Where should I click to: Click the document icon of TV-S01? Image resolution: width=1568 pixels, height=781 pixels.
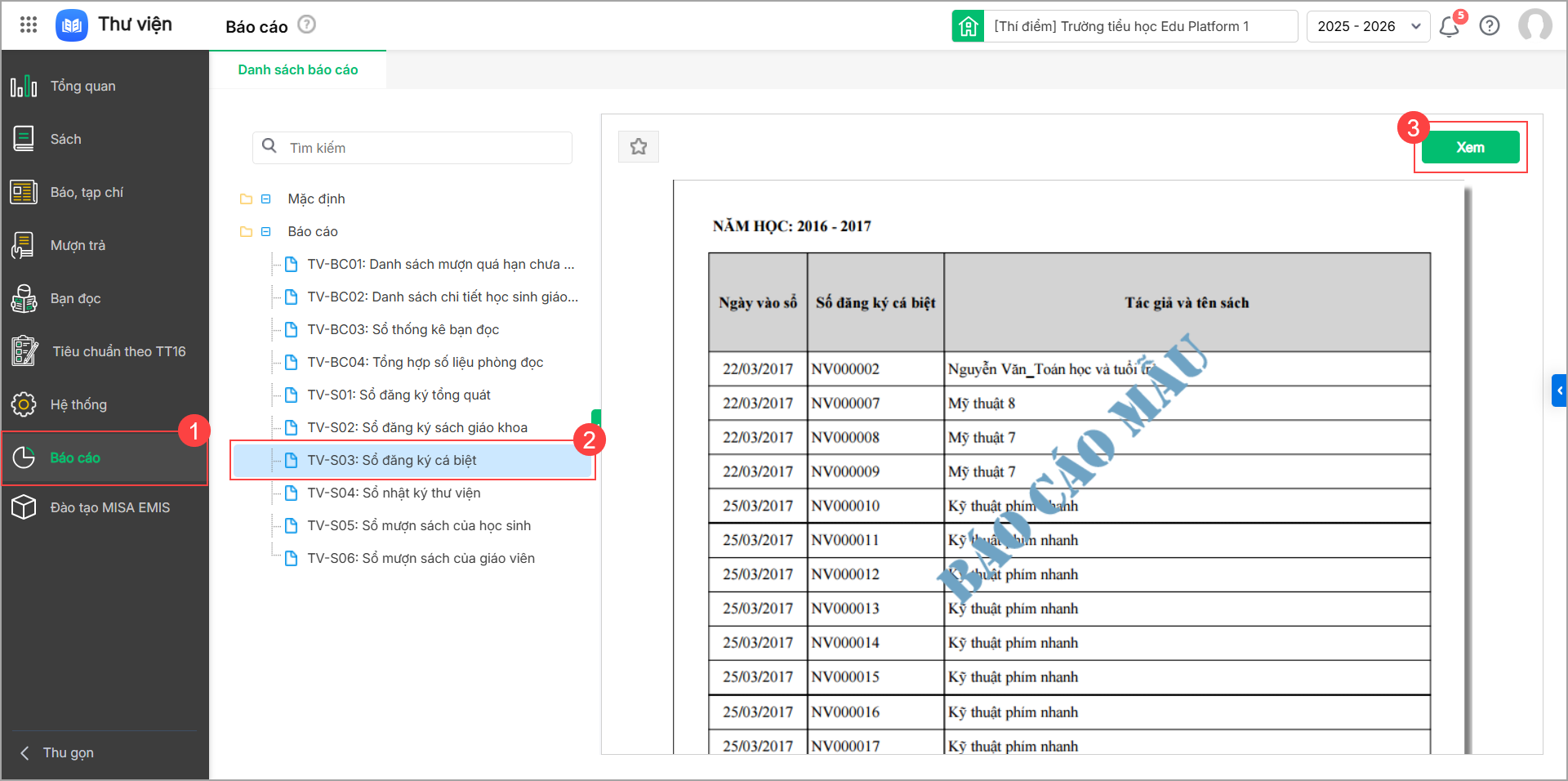[291, 395]
